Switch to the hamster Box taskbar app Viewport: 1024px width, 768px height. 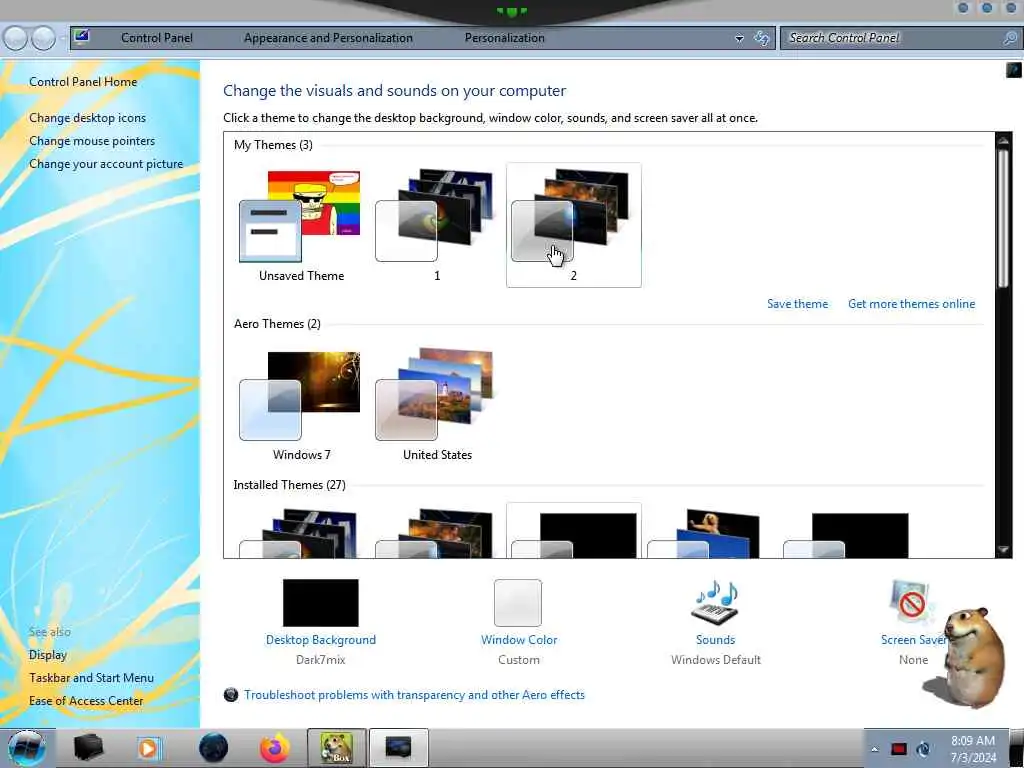coord(337,748)
